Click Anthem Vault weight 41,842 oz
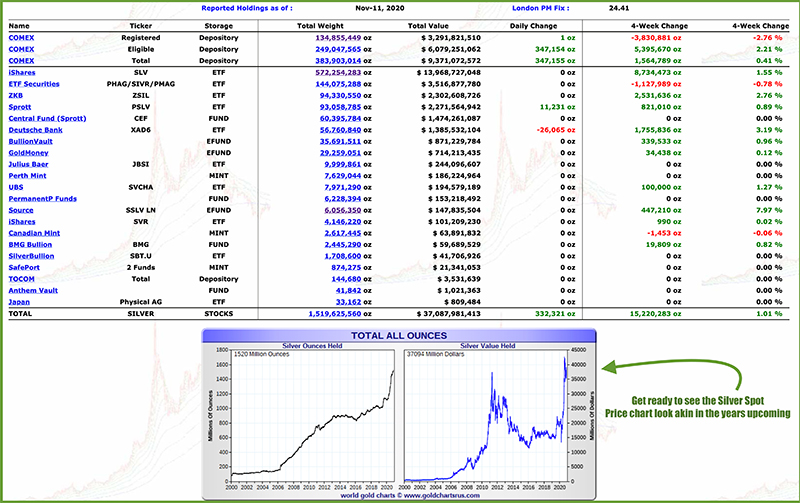Screen dimensions: 800x503 tap(348, 291)
